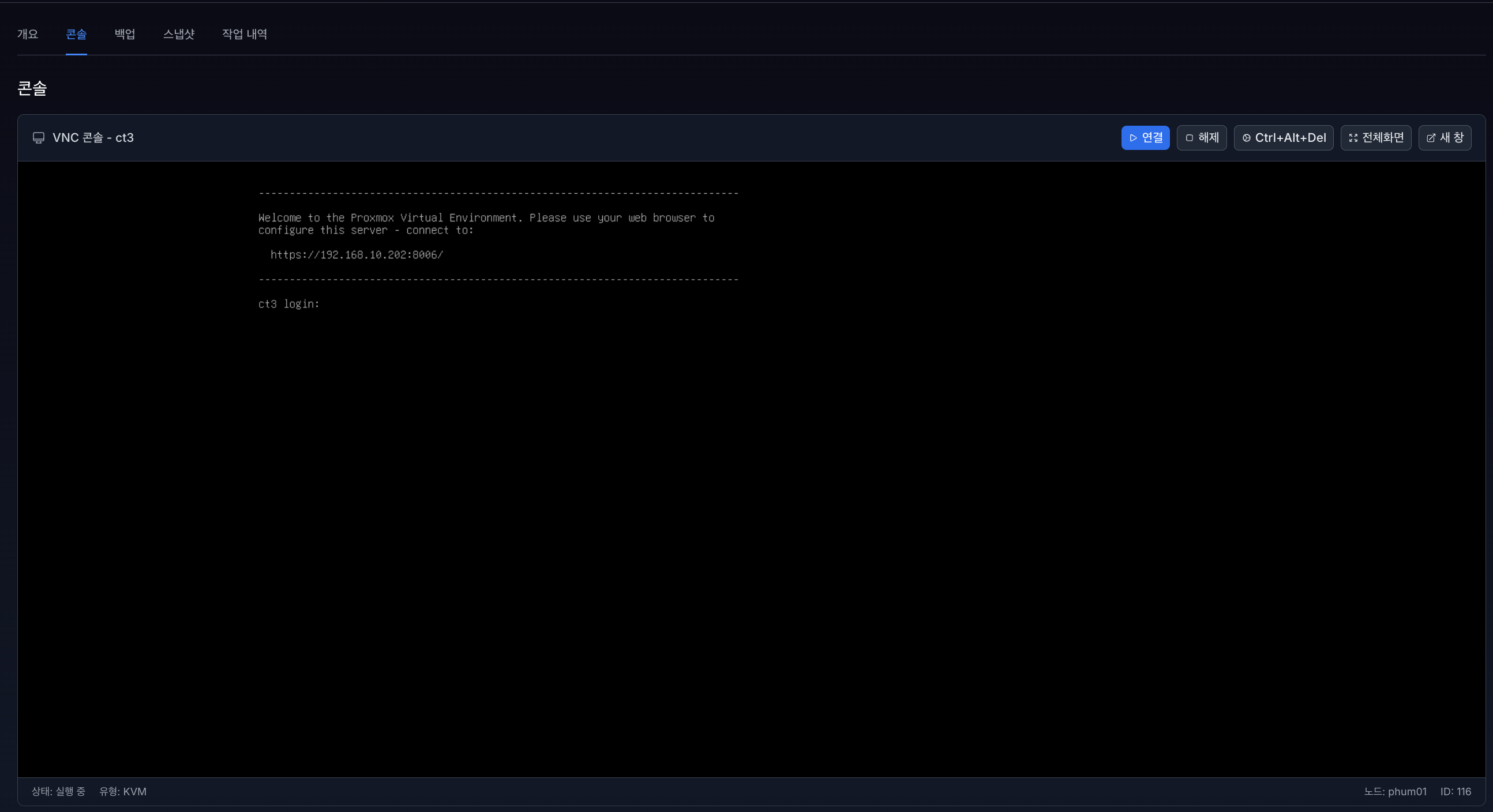Click the stop square icon on 해제
The height and width of the screenshot is (812, 1493).
click(1190, 138)
